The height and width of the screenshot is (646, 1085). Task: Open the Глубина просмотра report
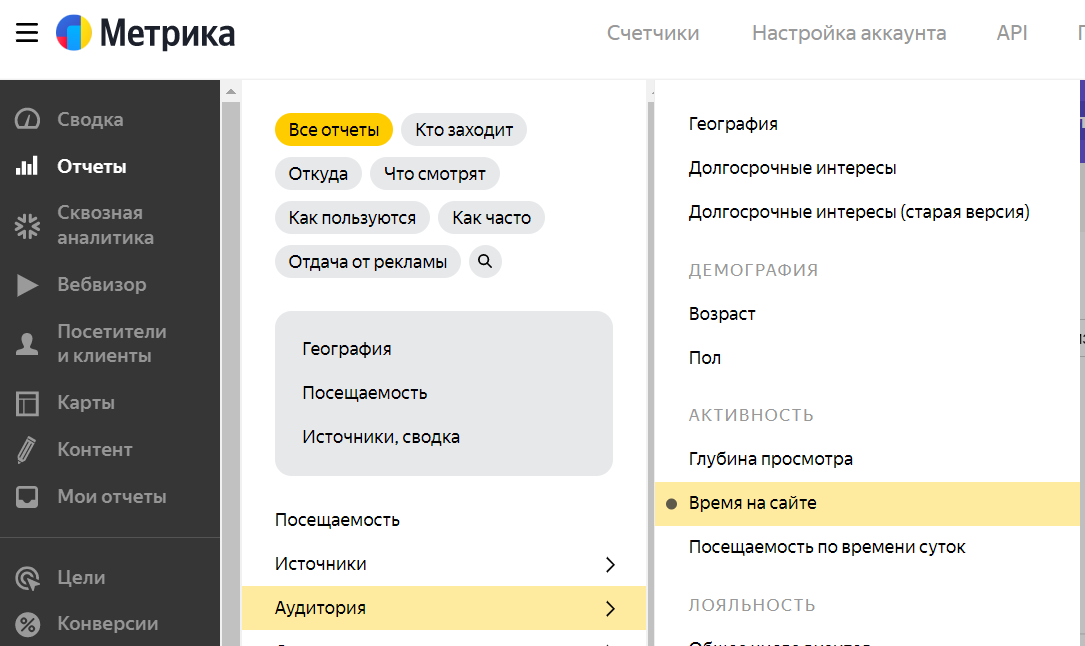pyautogui.click(x=771, y=459)
